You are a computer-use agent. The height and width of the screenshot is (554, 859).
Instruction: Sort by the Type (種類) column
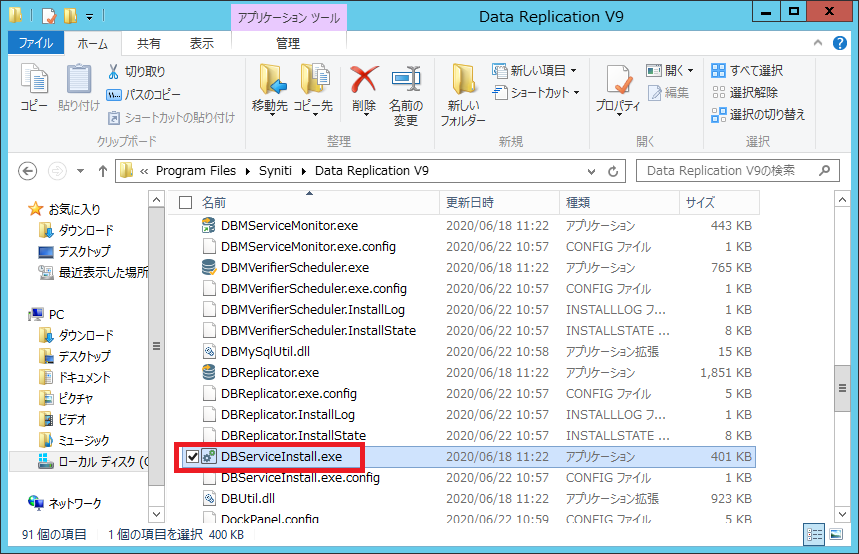pyautogui.click(x=620, y=203)
